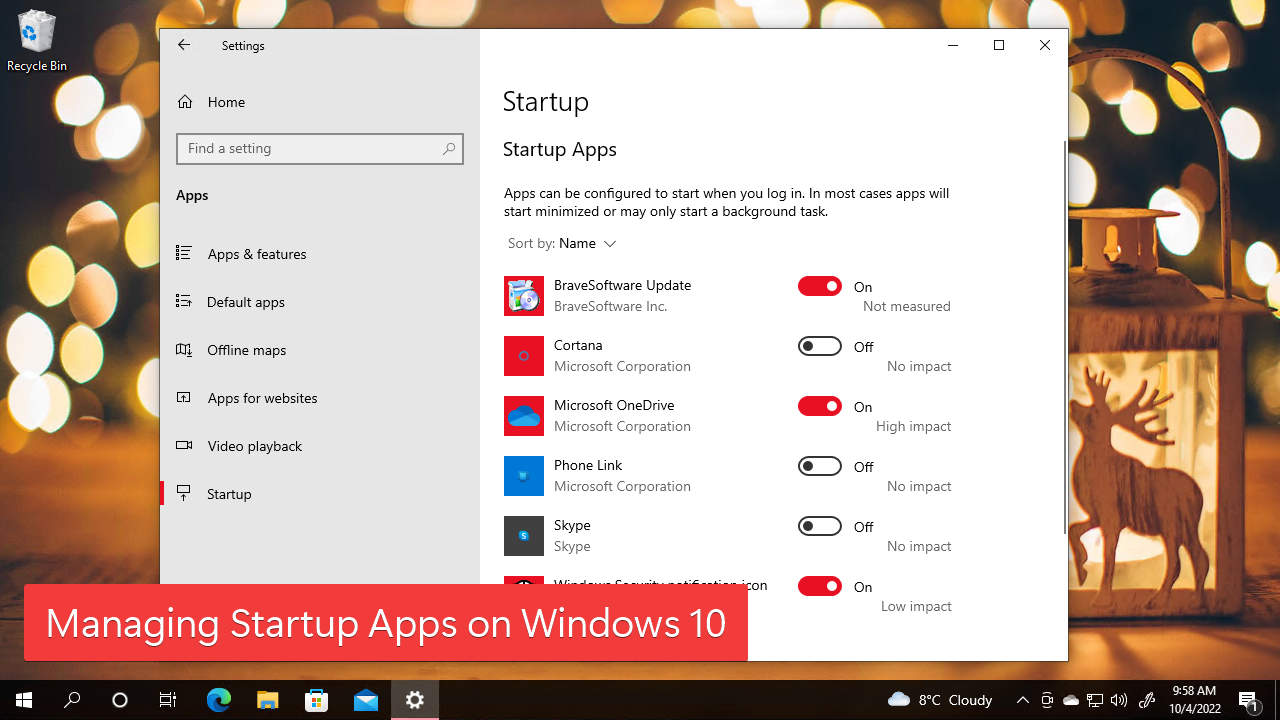This screenshot has width=1280, height=720.
Task: Enable Skype startup toggle
Action: coord(820,526)
